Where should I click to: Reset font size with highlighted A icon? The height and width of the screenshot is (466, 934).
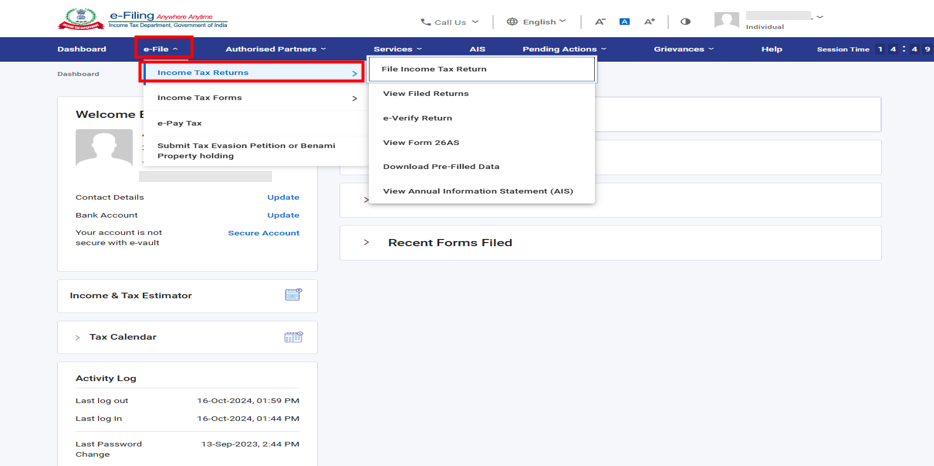pos(624,21)
